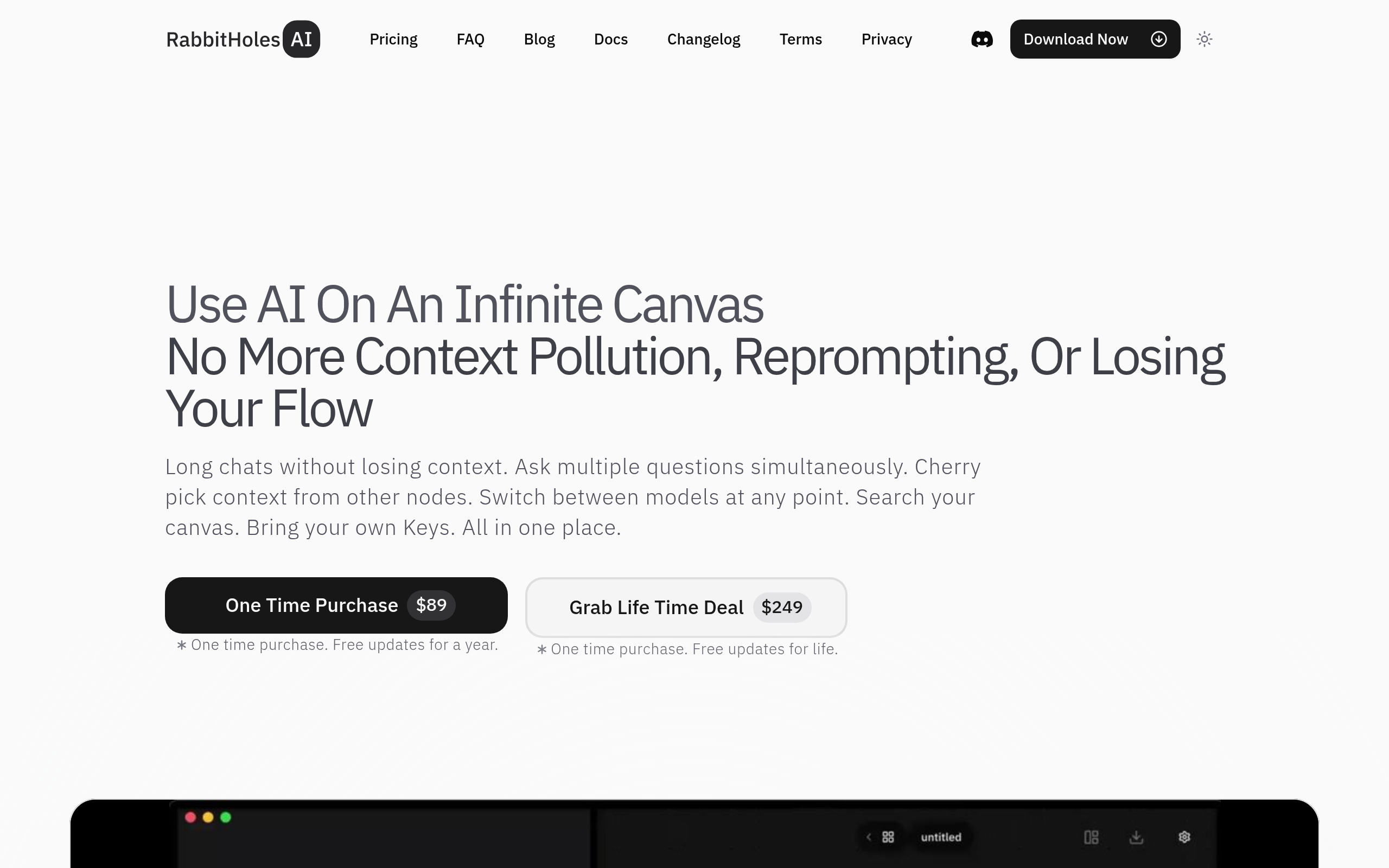Image resolution: width=1389 pixels, height=868 pixels.
Task: Open settings gear in app preview
Action: tap(1184, 837)
